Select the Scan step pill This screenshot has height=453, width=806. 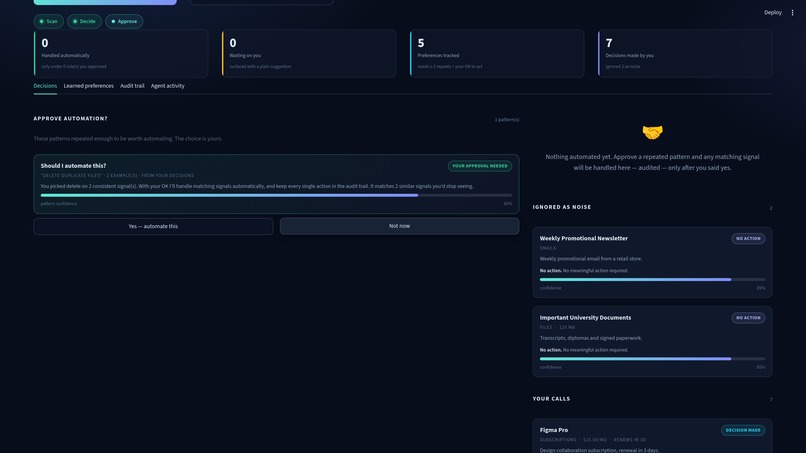49,22
